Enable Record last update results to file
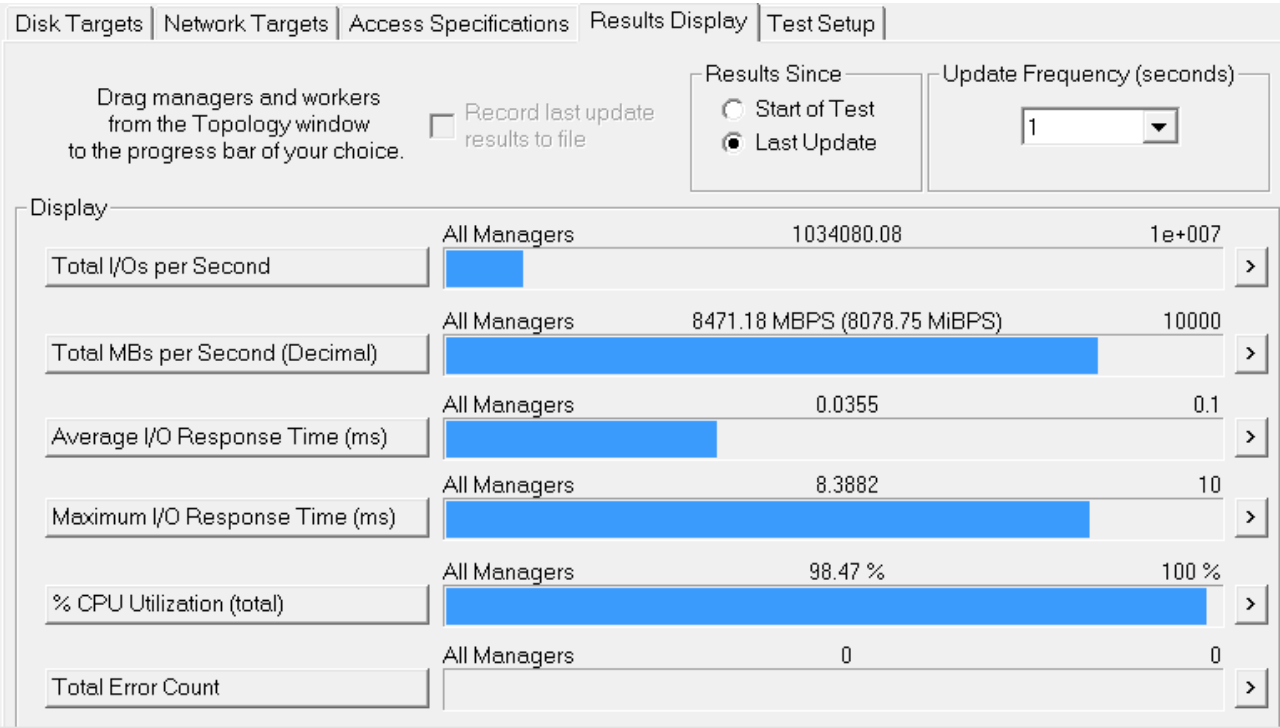The width and height of the screenshot is (1280, 728). coord(440,126)
